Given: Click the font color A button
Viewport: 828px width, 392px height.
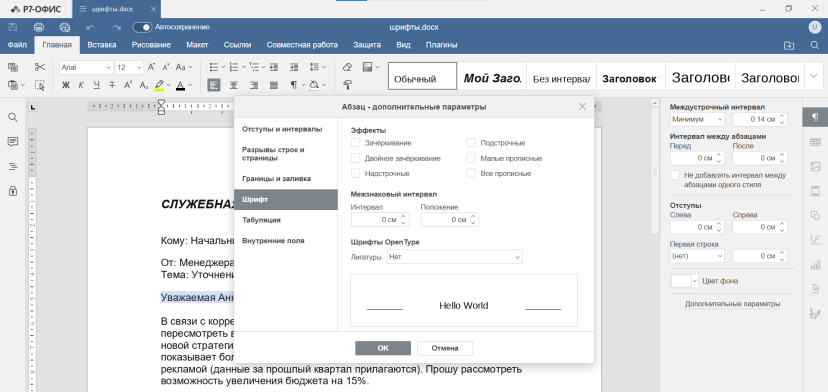Looking at the screenshot, I should point(180,85).
